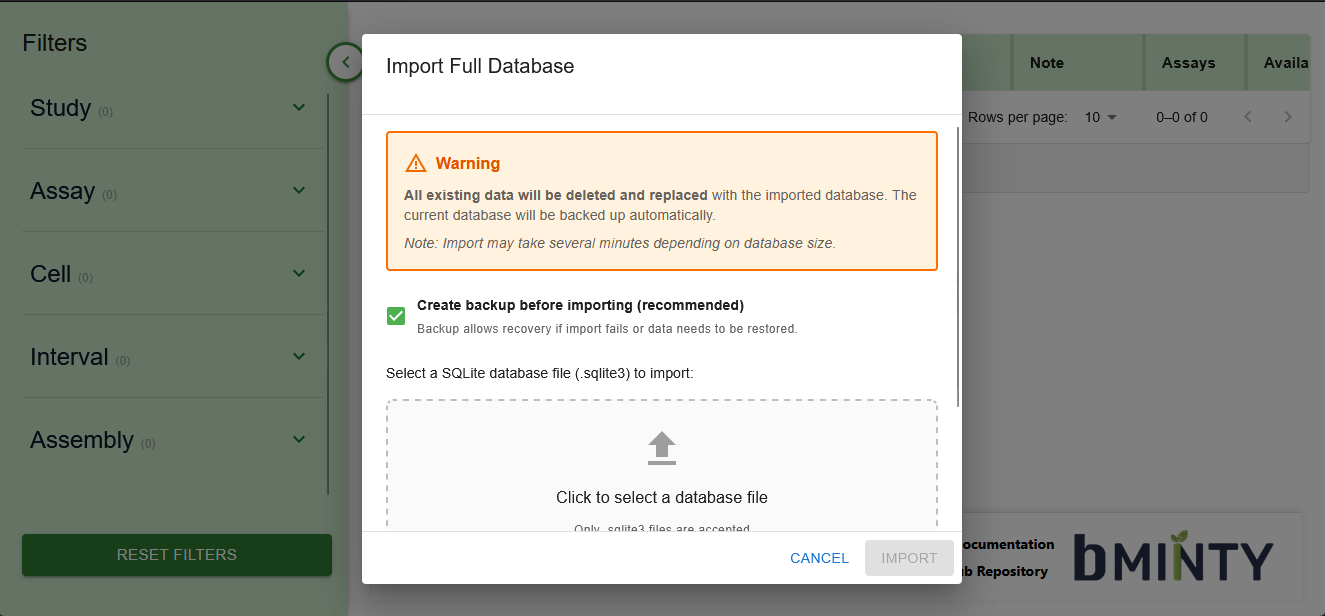This screenshot has width=1325, height=616.
Task: Expand the Assay filter section
Action: point(298,190)
